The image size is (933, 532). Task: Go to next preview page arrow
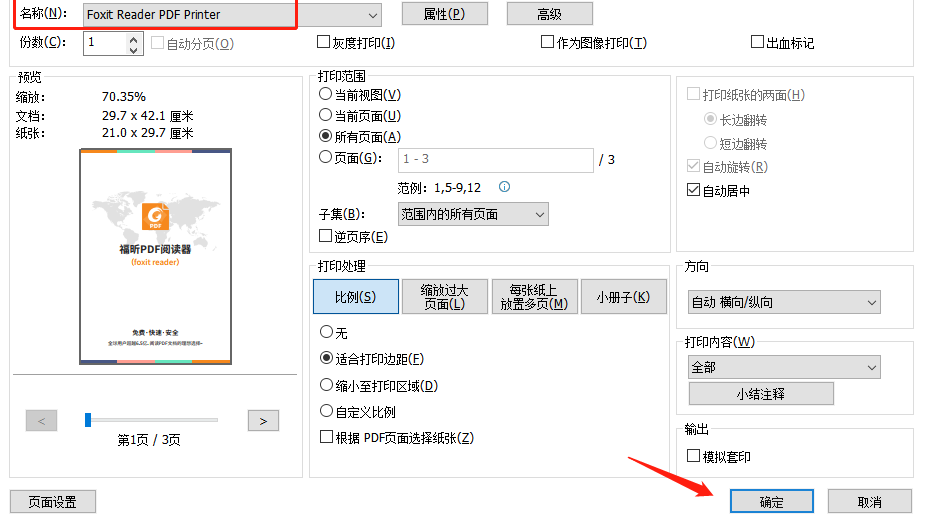click(262, 421)
